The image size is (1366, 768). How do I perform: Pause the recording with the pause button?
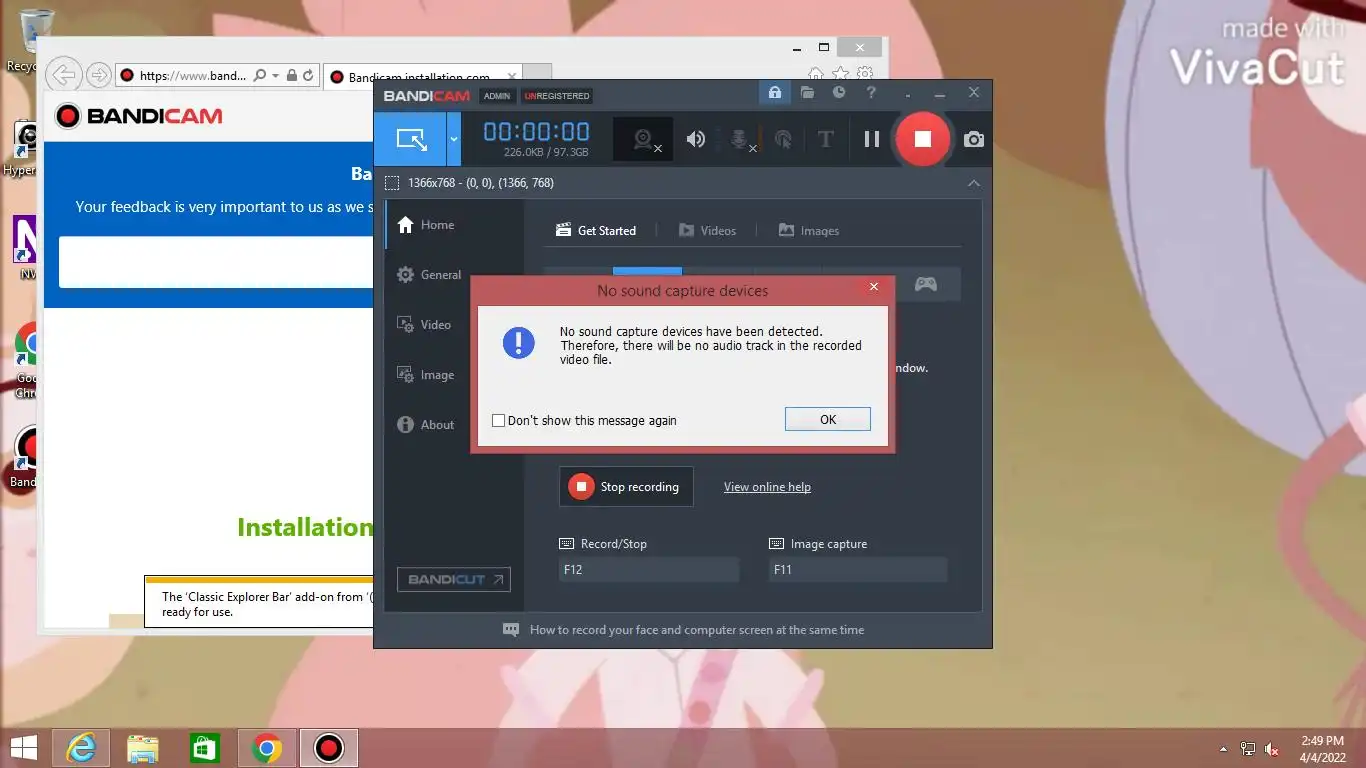click(x=871, y=139)
